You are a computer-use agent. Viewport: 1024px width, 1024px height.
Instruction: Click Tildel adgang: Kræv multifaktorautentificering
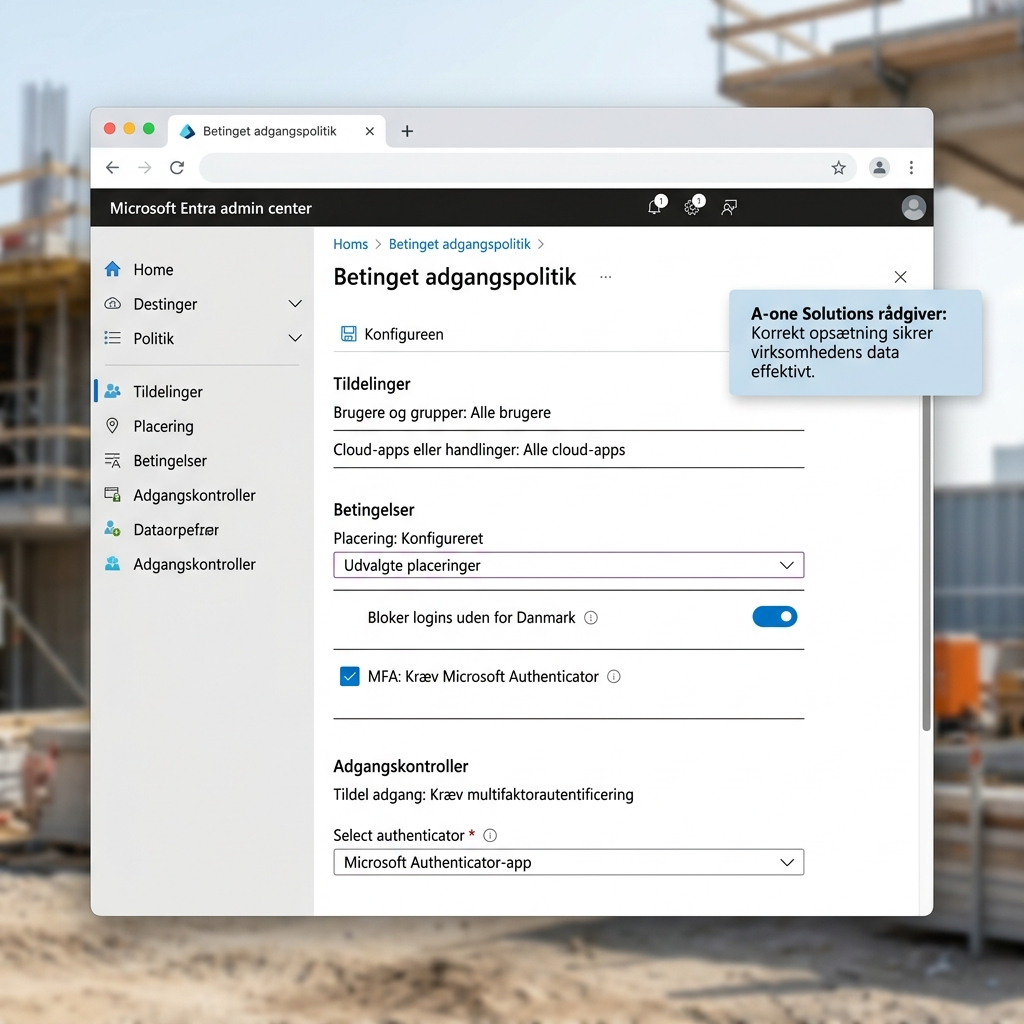pyautogui.click(x=483, y=795)
